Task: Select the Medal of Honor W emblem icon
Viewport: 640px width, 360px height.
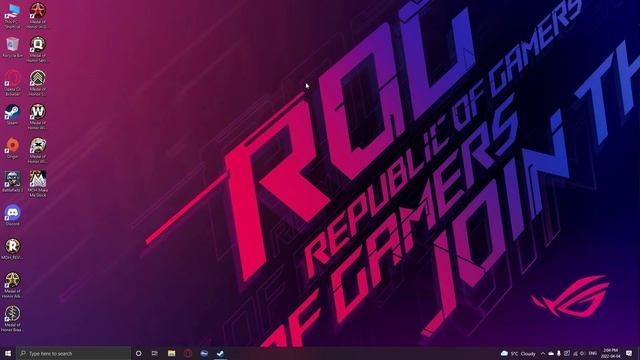Action: coord(38,117)
